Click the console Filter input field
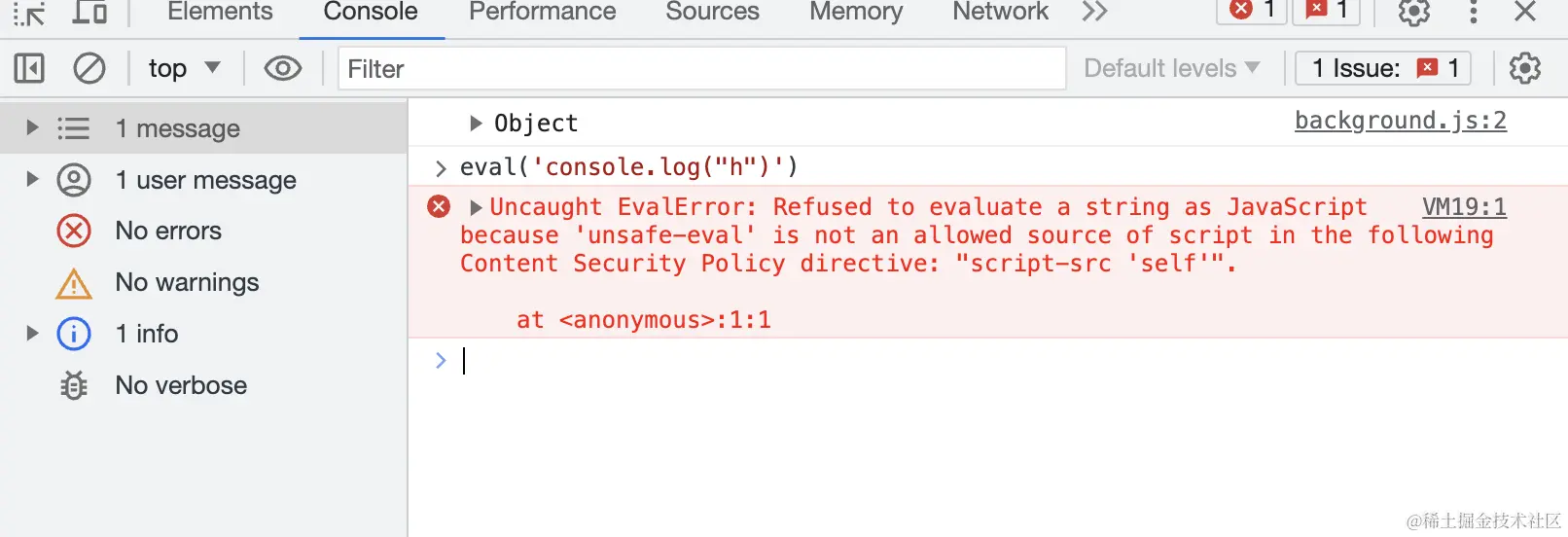Viewport: 1568px width, 537px height. (701, 68)
